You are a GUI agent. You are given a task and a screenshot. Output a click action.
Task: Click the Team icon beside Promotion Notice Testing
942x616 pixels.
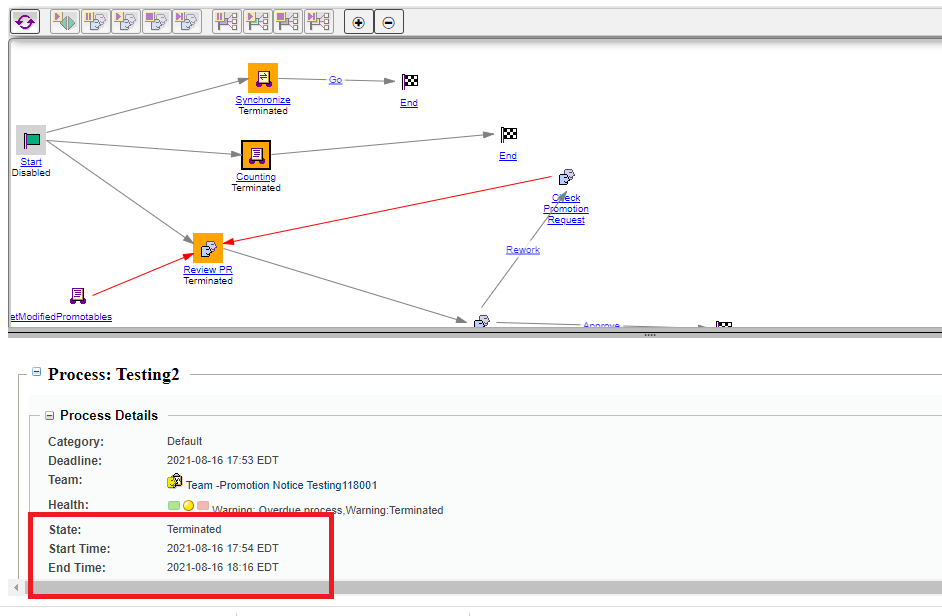(174, 481)
